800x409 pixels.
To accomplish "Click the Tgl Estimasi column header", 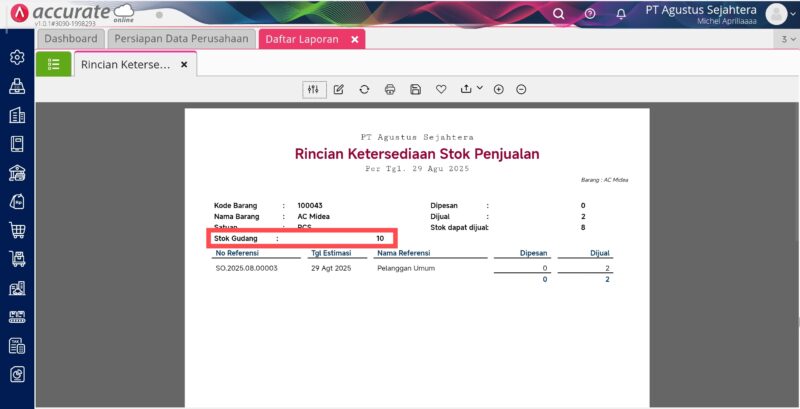I will [331, 253].
